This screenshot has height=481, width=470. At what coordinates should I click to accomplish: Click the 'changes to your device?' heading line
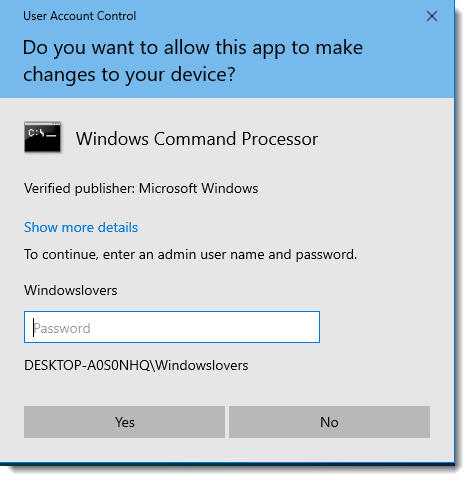pyautogui.click(x=129, y=74)
